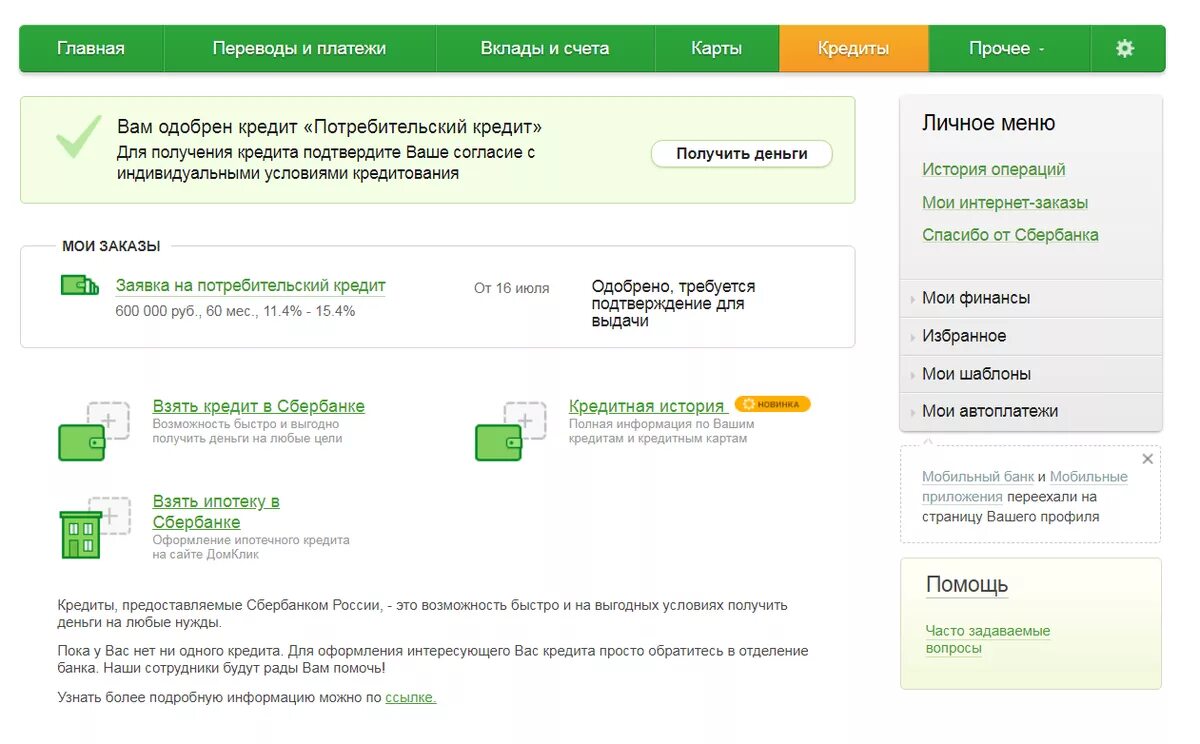Click the МОИ ЗАКАЗЫ section heading
The width and height of the screenshot is (1200, 744).
coord(111,246)
